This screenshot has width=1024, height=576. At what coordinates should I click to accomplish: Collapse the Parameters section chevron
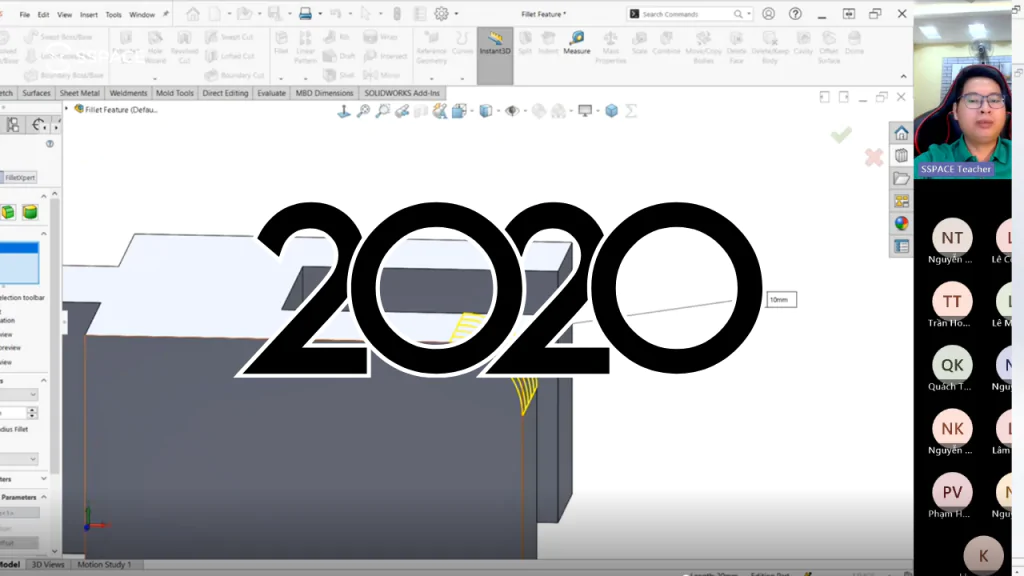click(x=44, y=497)
